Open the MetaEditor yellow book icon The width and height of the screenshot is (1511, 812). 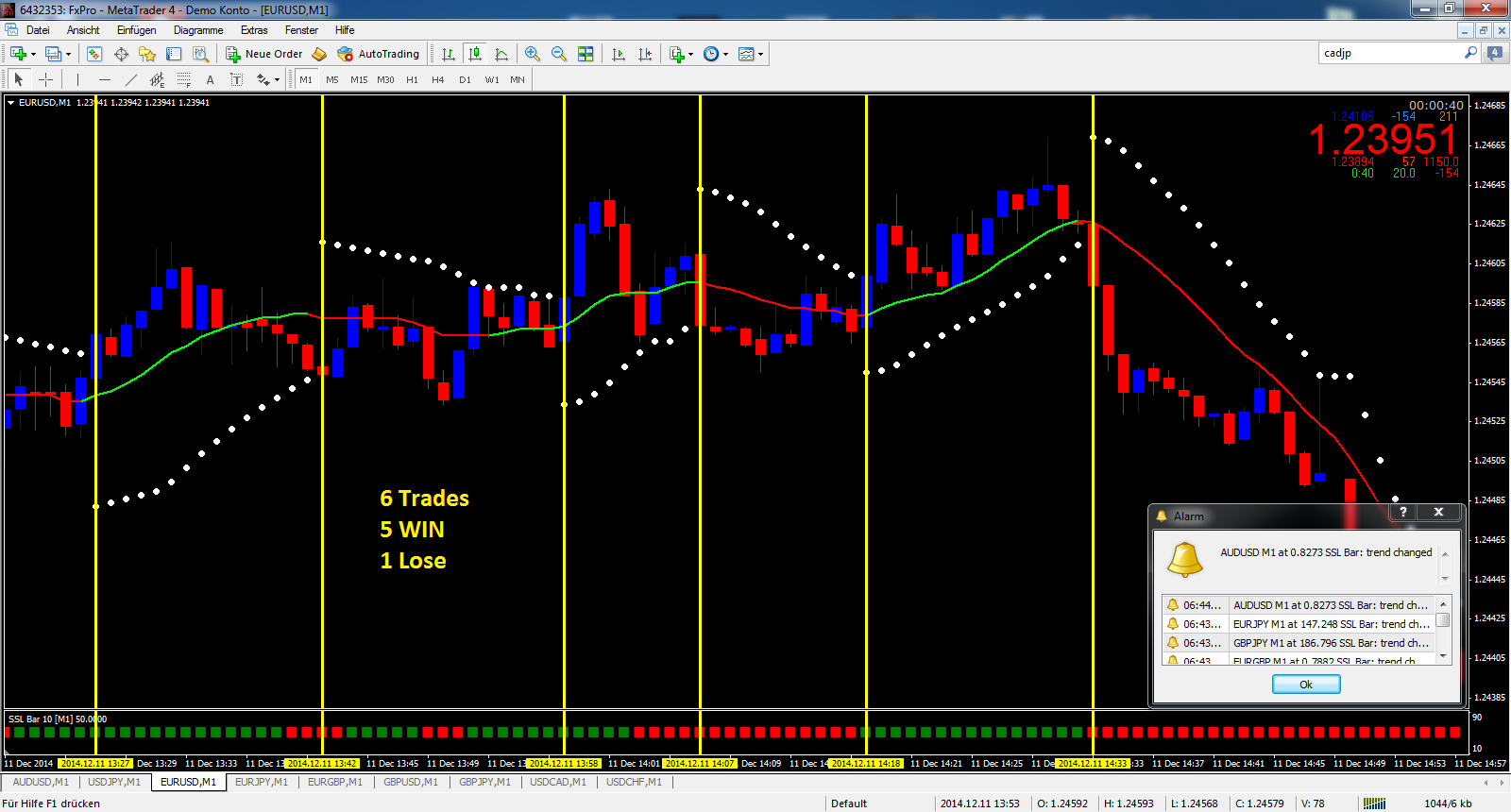pyautogui.click(x=319, y=54)
